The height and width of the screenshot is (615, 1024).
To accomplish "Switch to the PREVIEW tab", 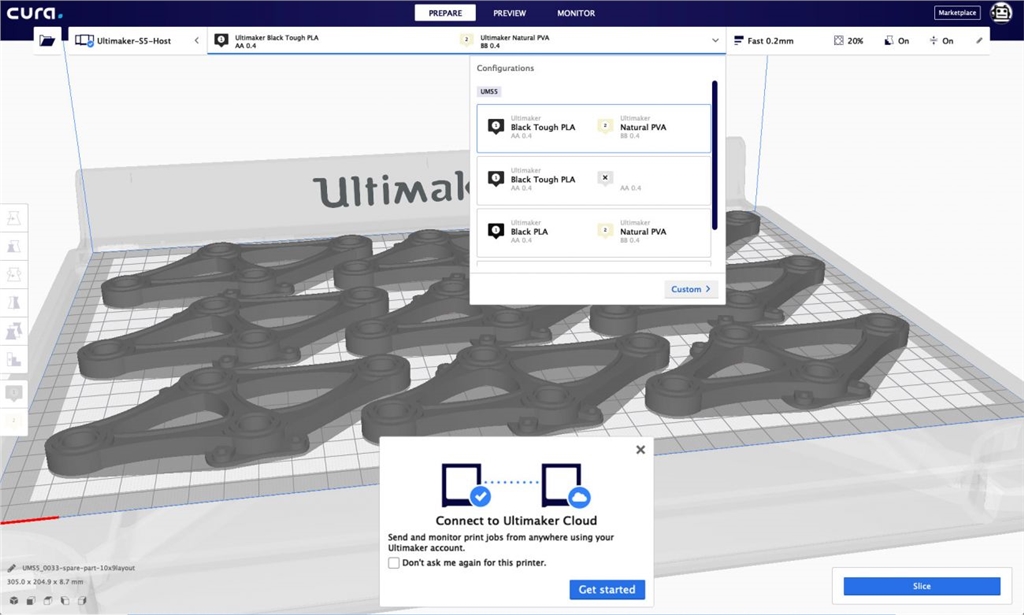I will (x=509, y=13).
